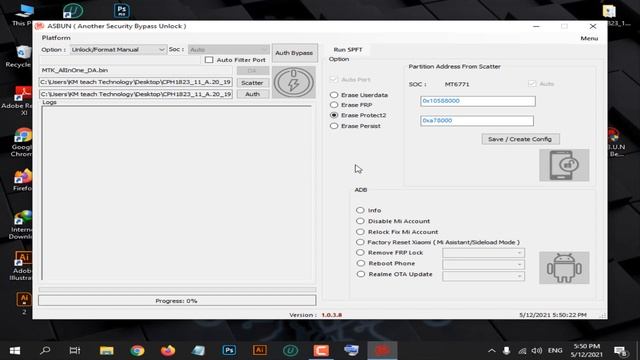Open Task View in taskbar
640x360 pixels.
pos(75,351)
